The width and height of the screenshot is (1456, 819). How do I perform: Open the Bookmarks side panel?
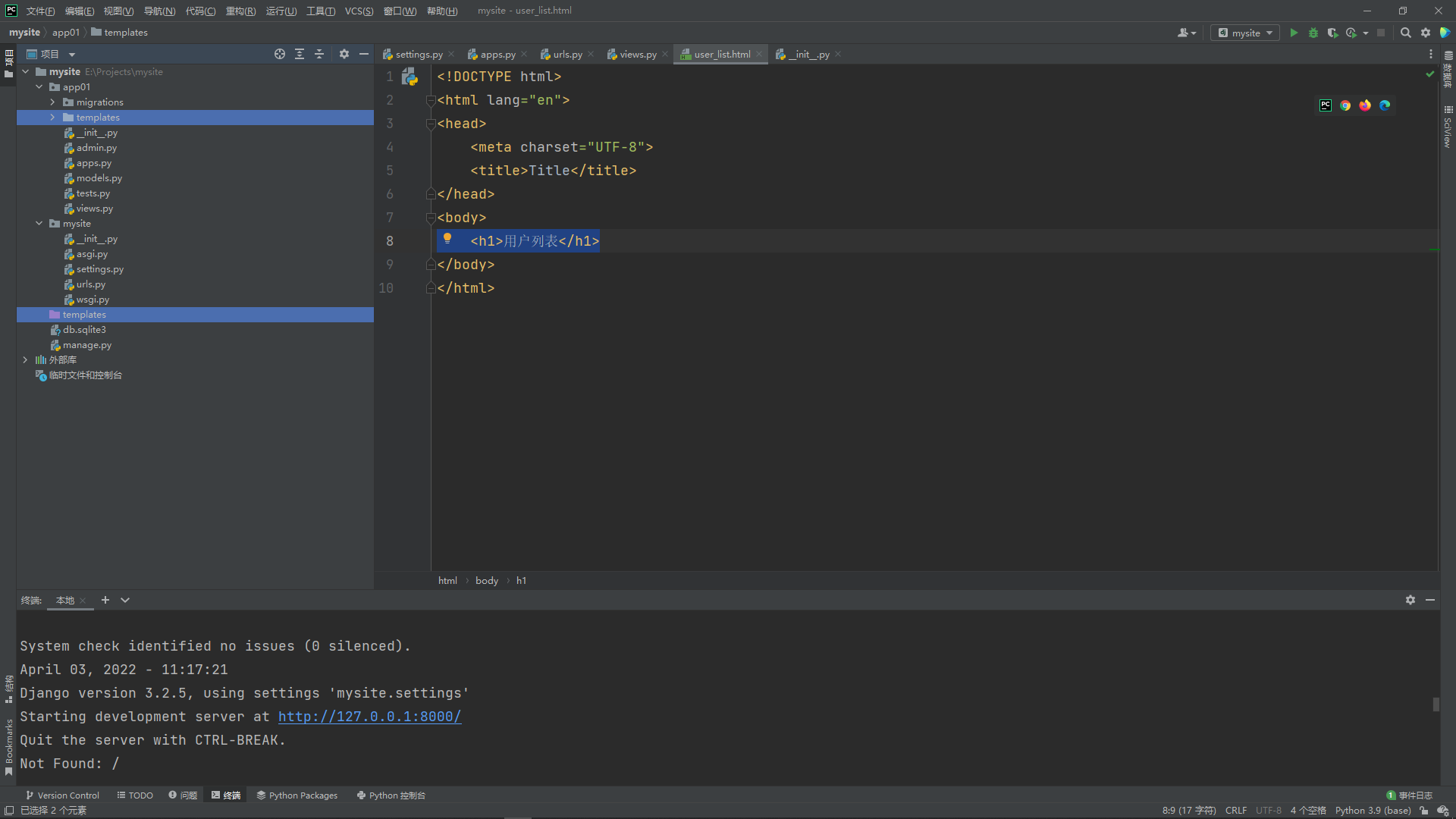tap(8, 747)
